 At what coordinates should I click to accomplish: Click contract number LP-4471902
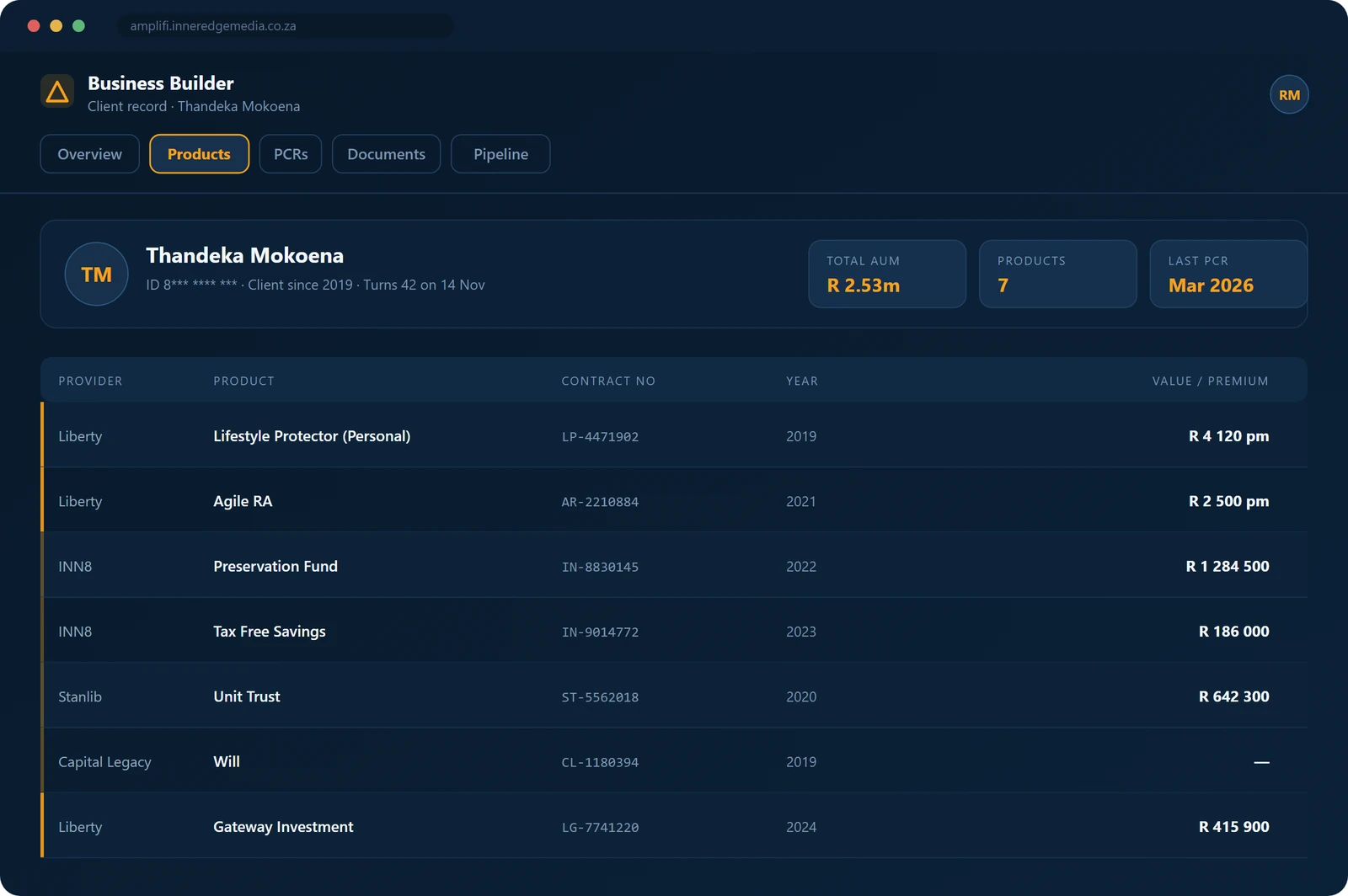point(600,437)
